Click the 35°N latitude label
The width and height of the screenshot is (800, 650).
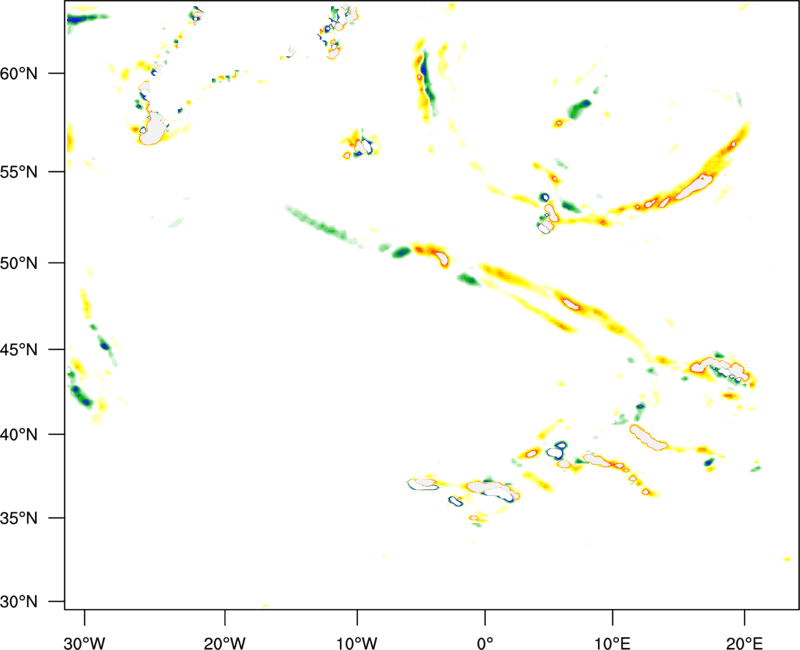pos(19,518)
